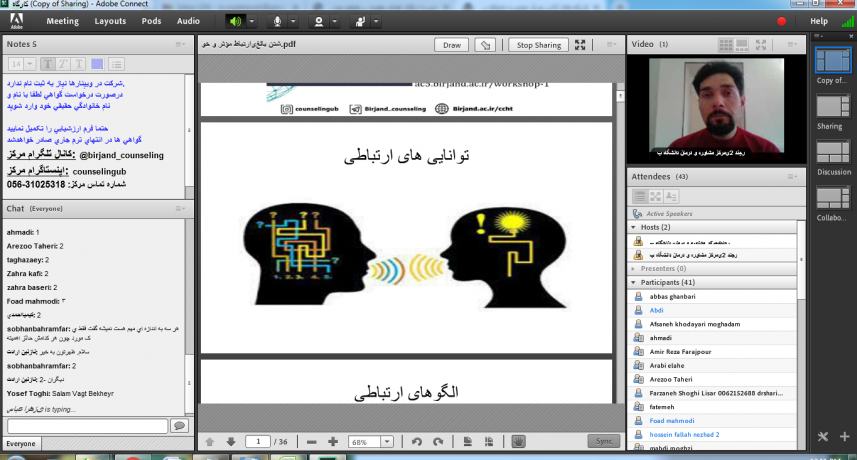Collapse the Hosts (2) group
857x460 pixels.
[634, 227]
